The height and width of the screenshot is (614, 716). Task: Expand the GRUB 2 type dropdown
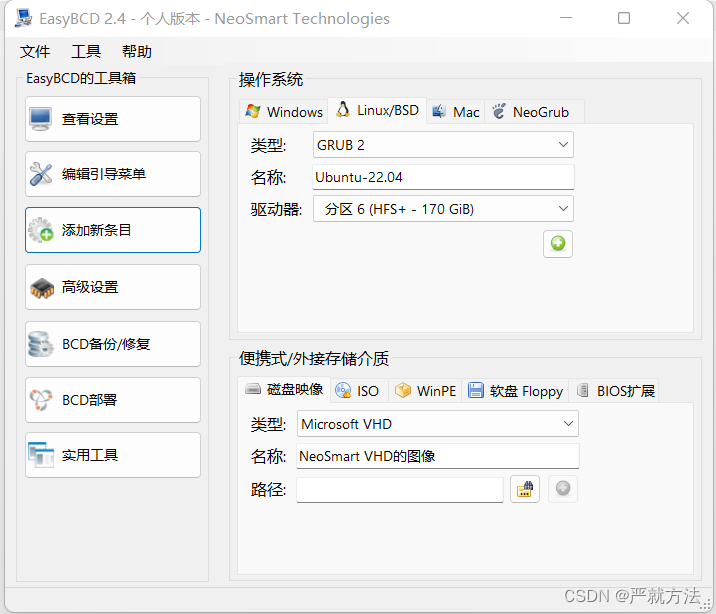[x=443, y=145]
